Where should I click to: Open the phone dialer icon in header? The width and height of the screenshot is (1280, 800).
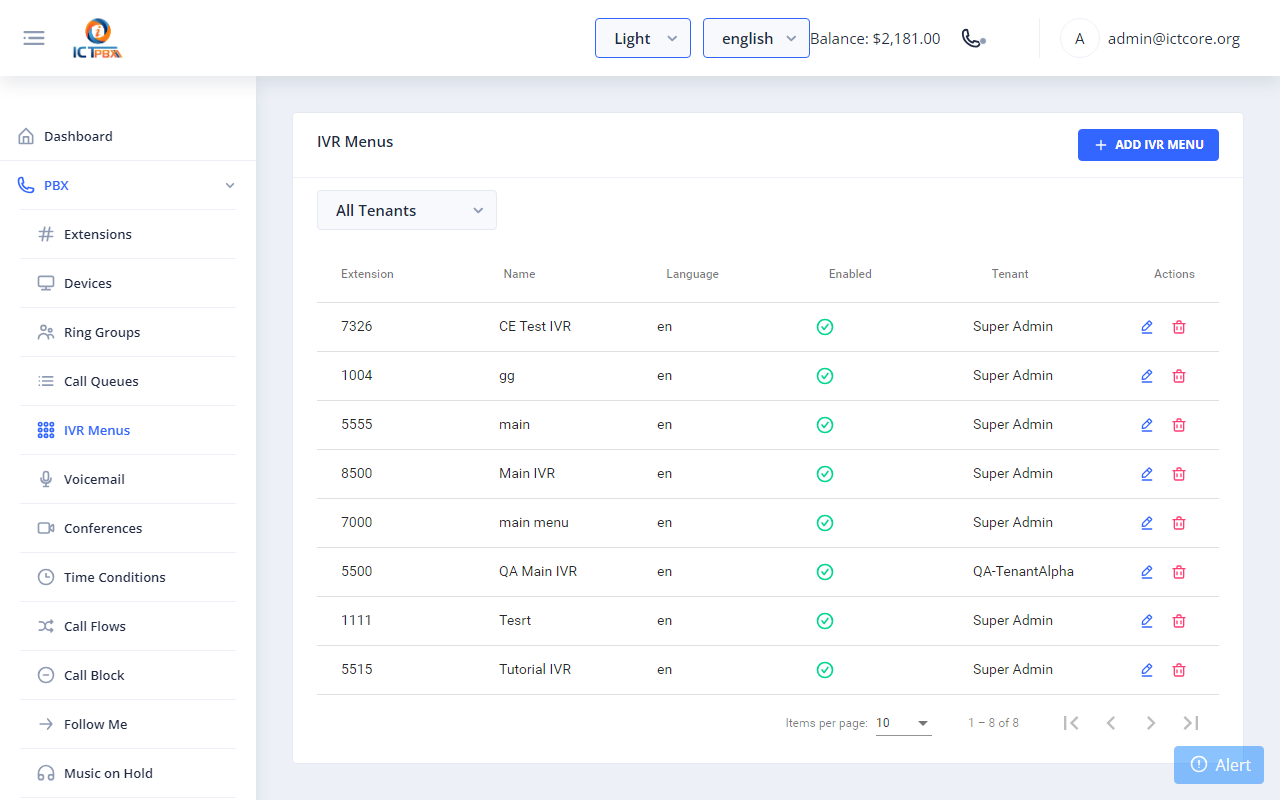tap(973, 38)
